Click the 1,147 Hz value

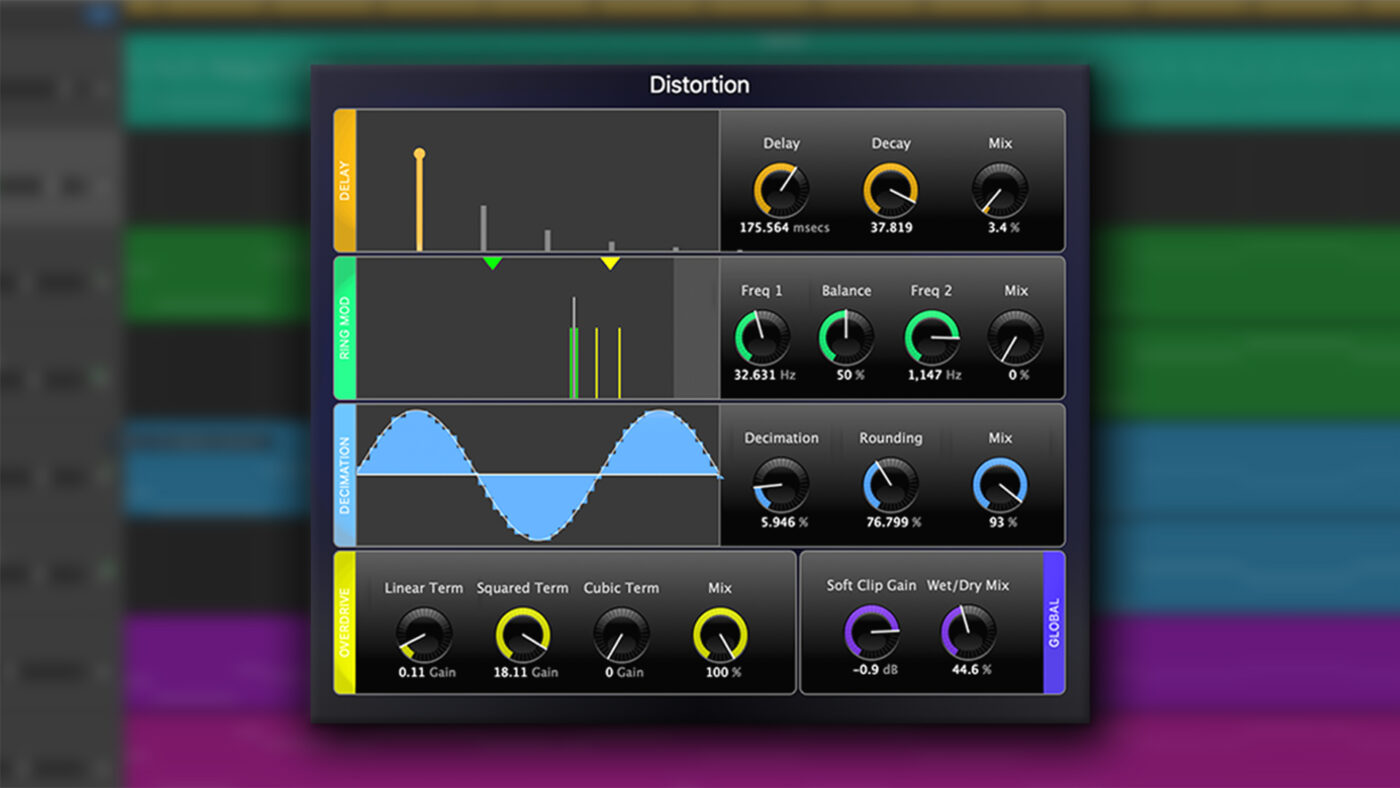click(x=934, y=375)
